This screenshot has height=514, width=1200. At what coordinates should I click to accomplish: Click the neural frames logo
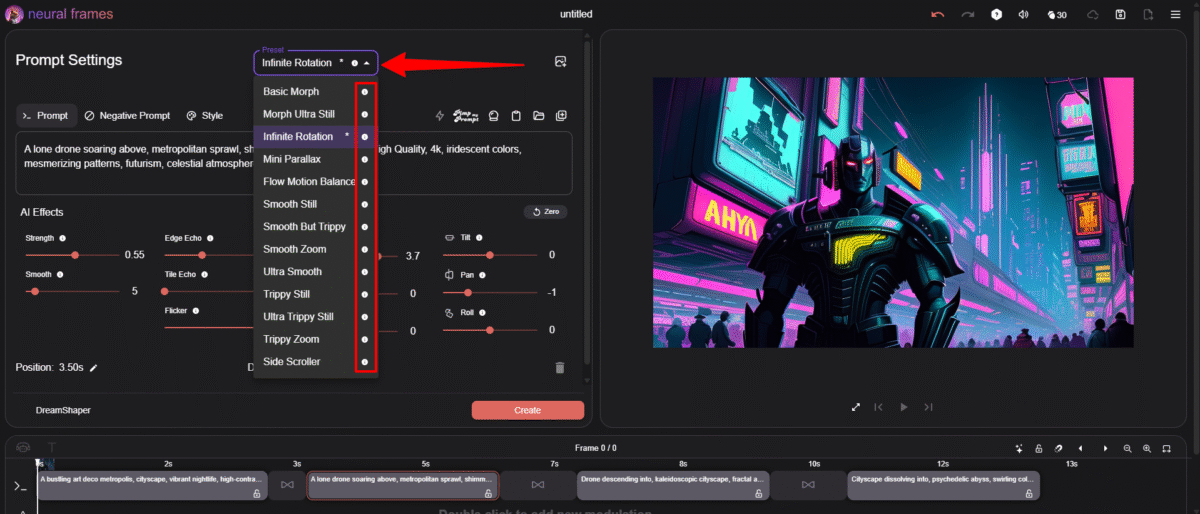tap(60, 15)
